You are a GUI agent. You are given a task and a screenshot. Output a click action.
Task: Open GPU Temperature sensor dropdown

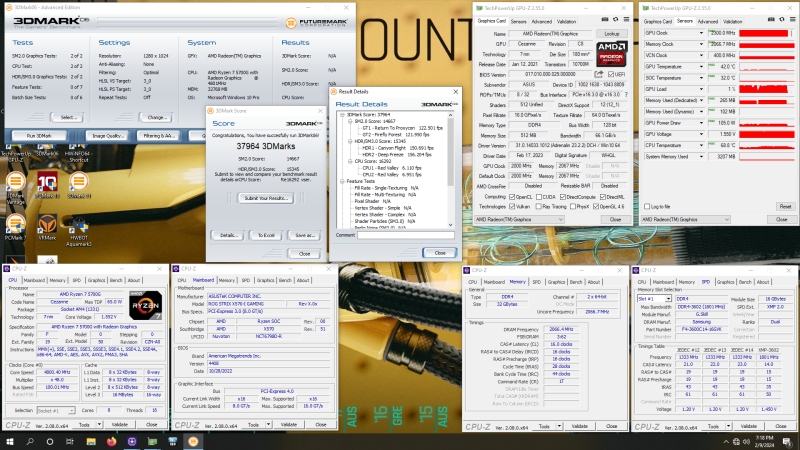tap(701, 67)
